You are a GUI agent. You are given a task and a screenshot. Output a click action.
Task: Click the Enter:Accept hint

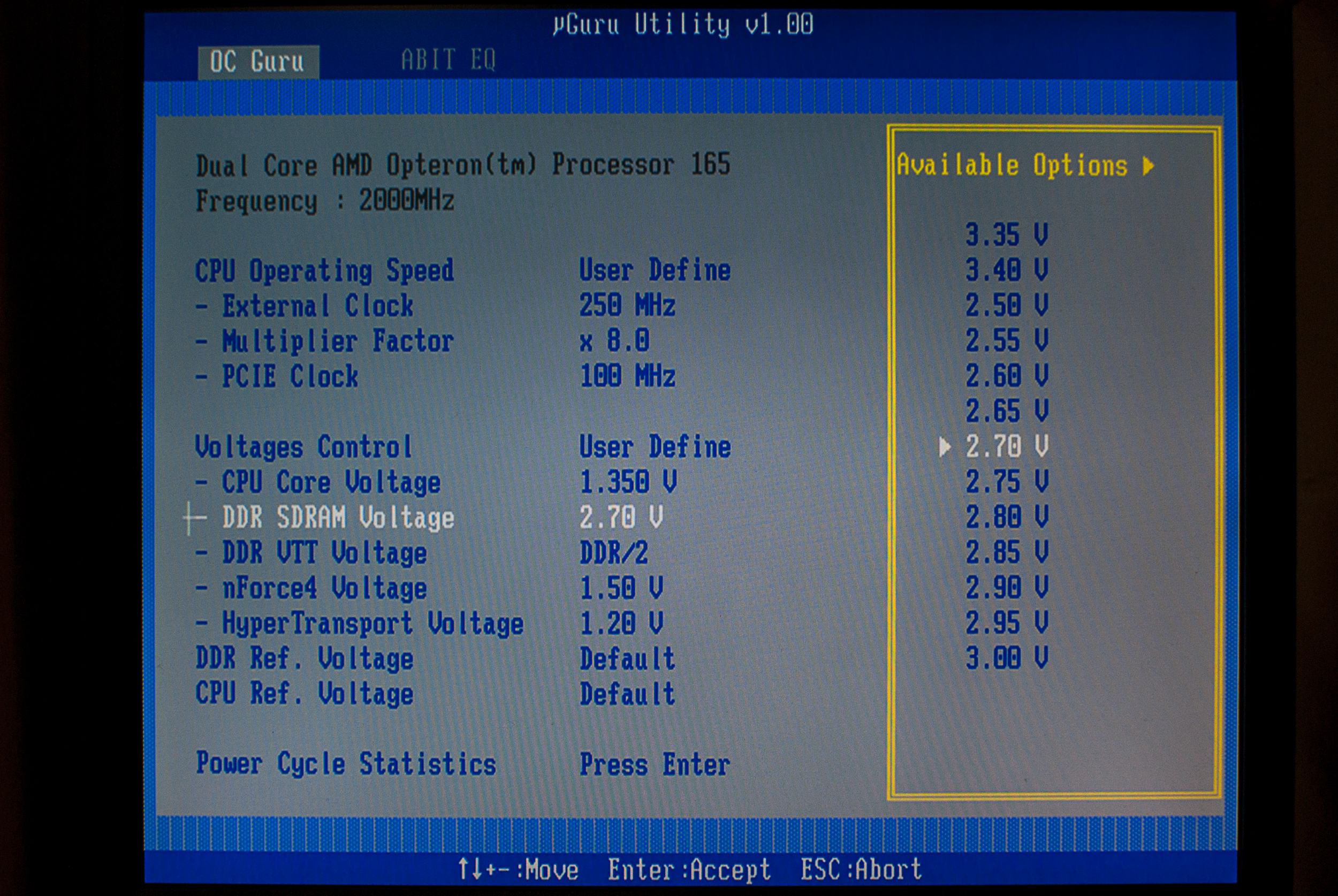689,870
